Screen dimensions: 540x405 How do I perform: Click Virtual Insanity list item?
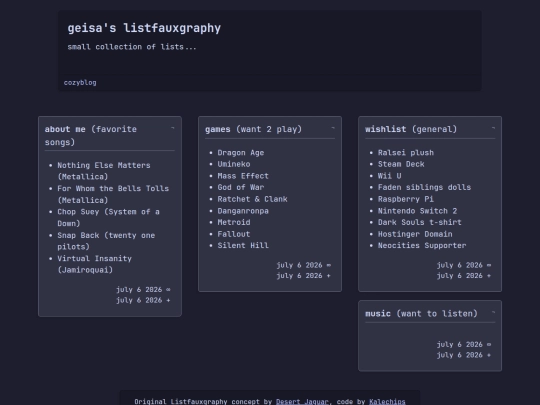[94, 264]
